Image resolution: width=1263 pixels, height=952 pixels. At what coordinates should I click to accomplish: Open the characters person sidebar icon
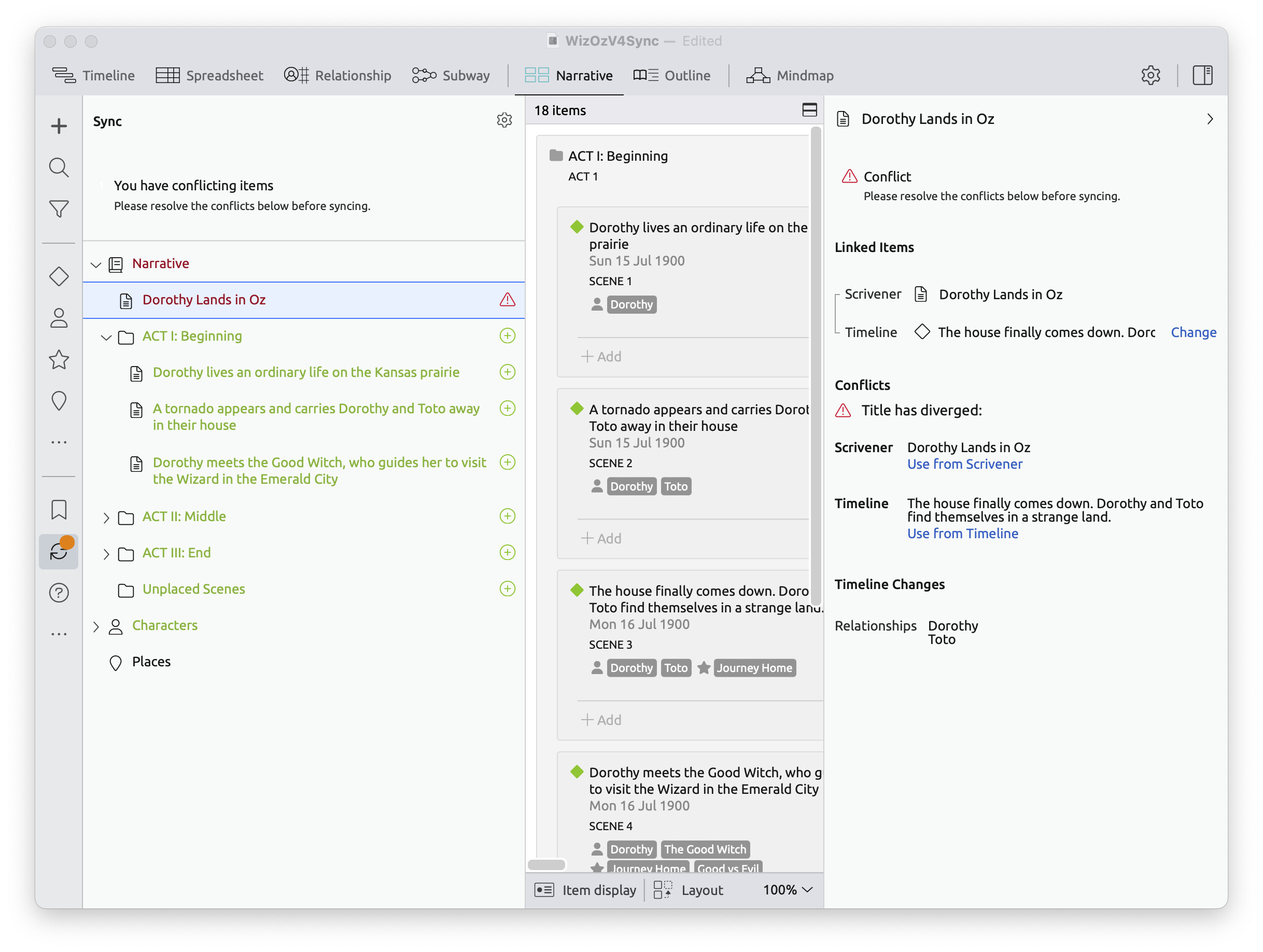59,318
